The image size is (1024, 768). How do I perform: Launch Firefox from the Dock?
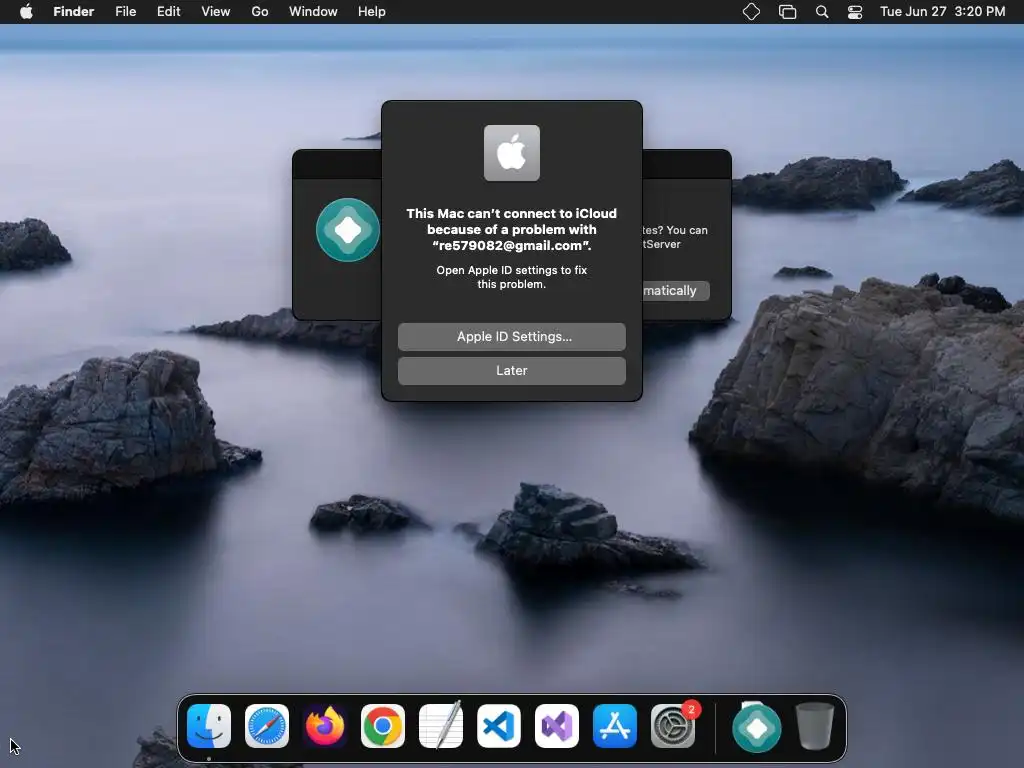click(325, 726)
